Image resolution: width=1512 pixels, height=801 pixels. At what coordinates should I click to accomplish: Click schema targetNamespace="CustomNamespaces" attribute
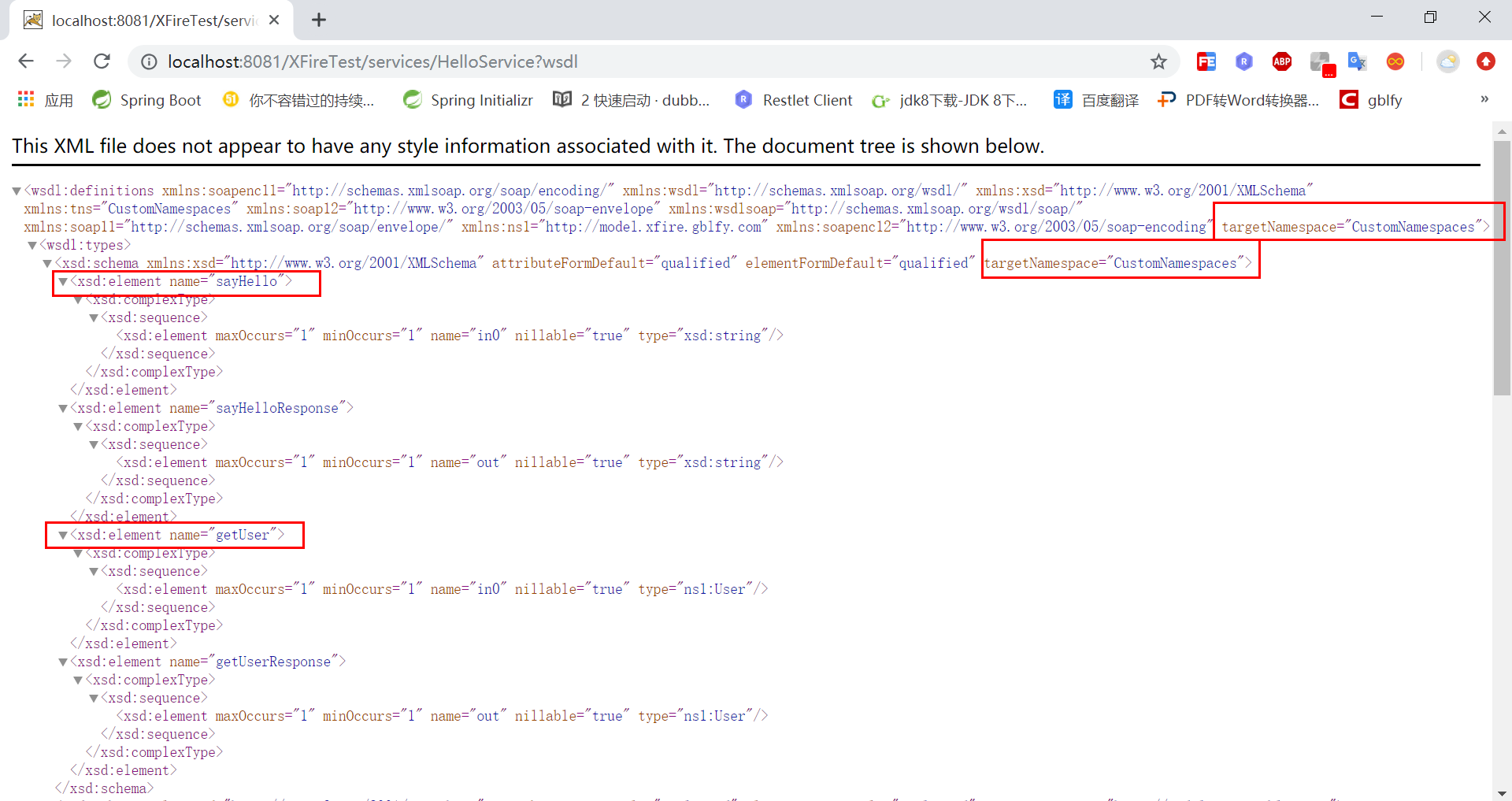[1114, 264]
